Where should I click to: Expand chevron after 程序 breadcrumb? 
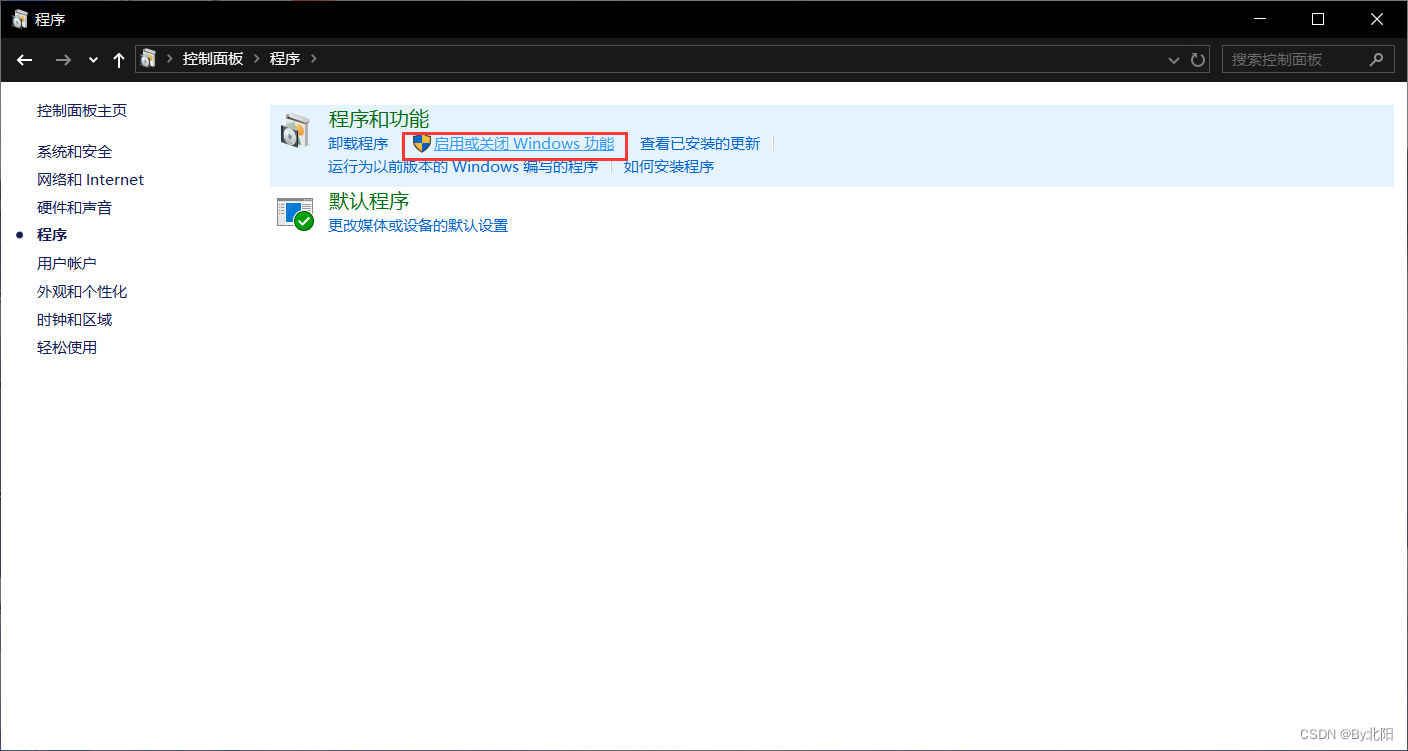[x=314, y=59]
